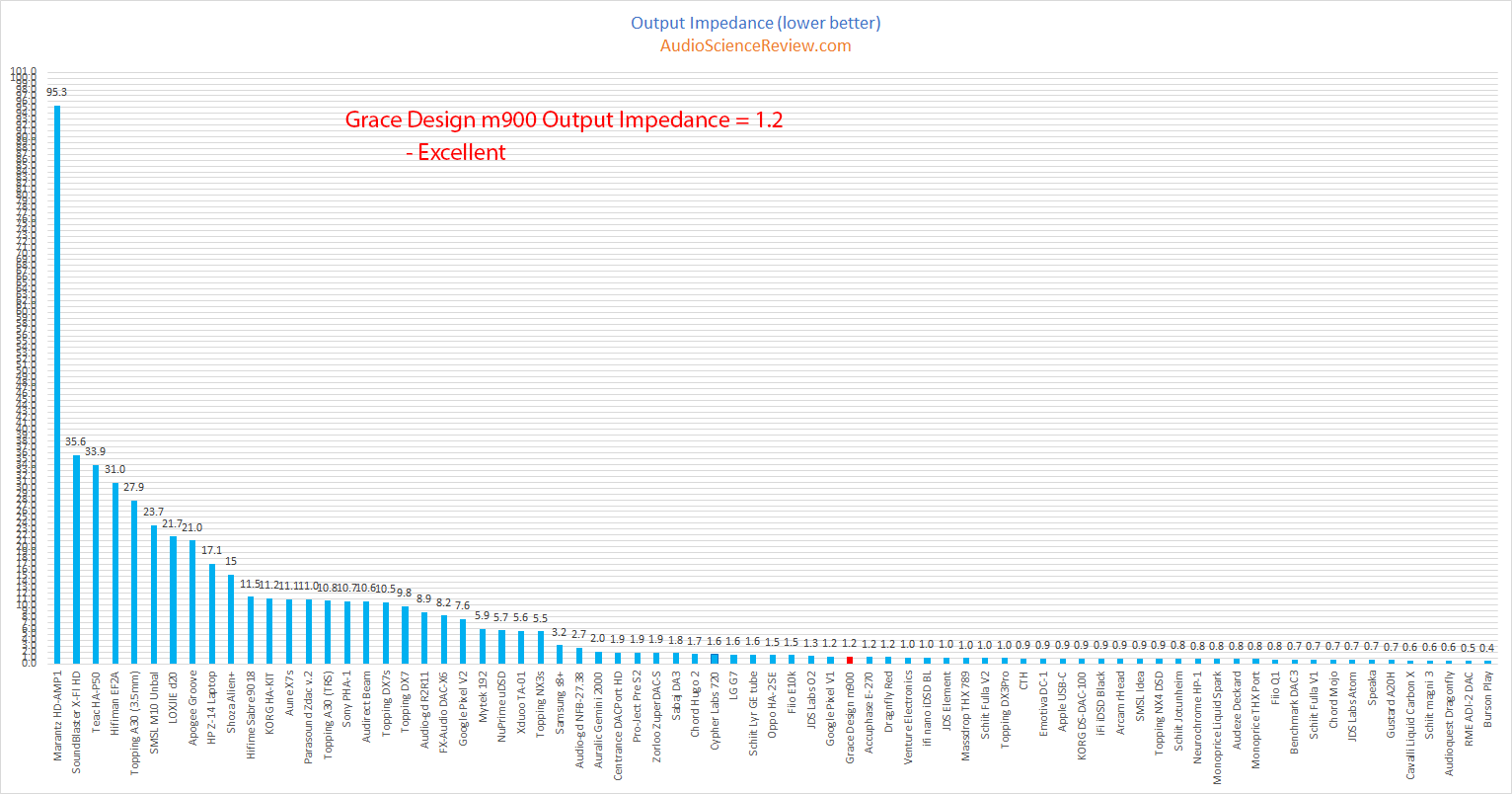
Task: Click the 21.7 data label
Action: 173,523
